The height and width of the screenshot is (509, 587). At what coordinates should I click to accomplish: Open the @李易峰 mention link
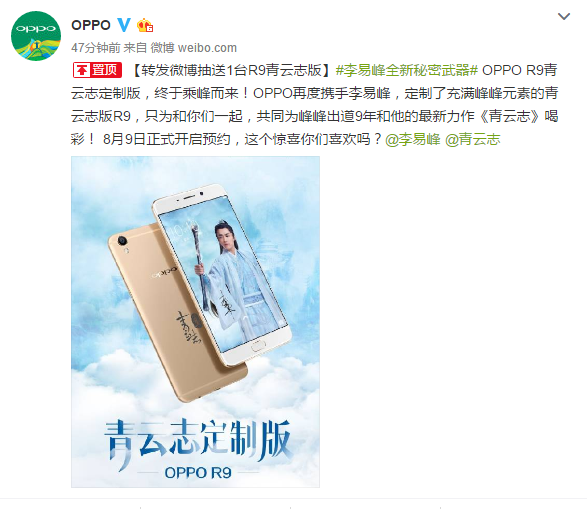click(x=413, y=139)
